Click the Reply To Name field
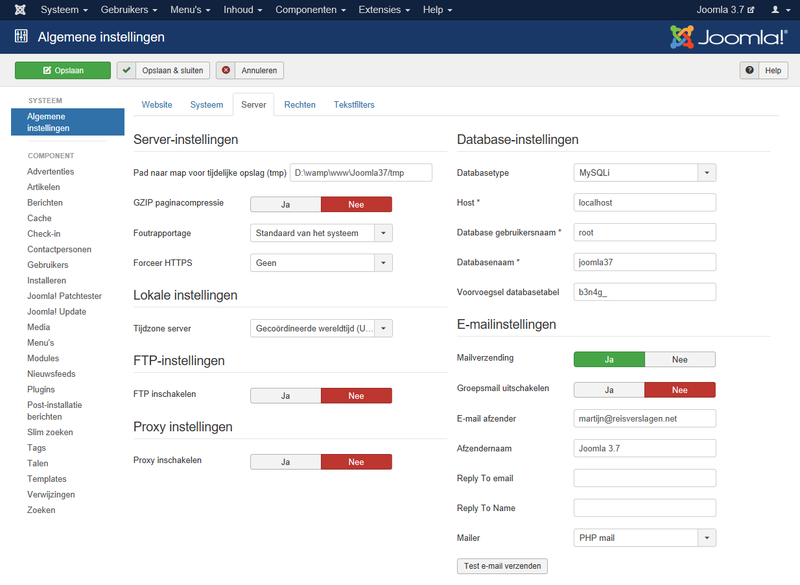This screenshot has width=800, height=585. click(x=645, y=508)
